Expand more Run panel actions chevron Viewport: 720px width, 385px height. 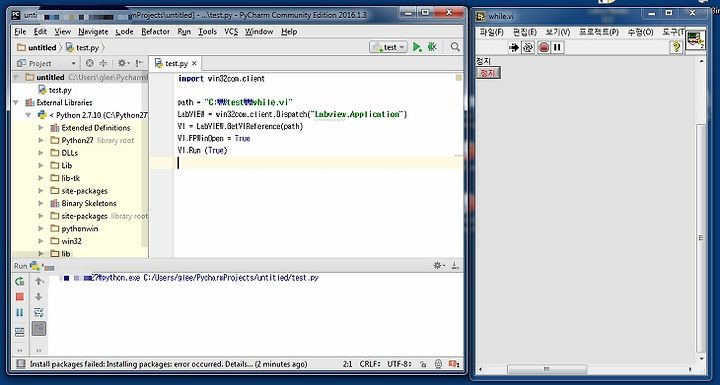click(x=20, y=351)
